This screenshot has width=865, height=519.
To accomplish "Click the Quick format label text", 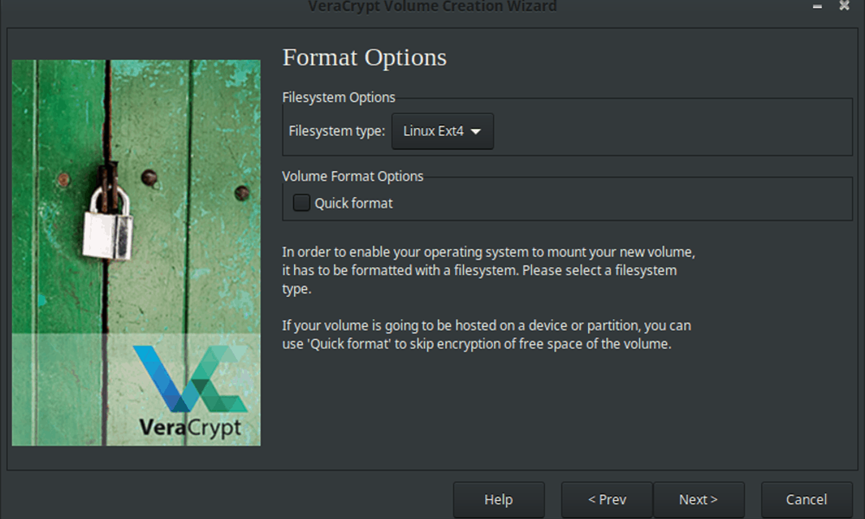I will [x=354, y=204].
